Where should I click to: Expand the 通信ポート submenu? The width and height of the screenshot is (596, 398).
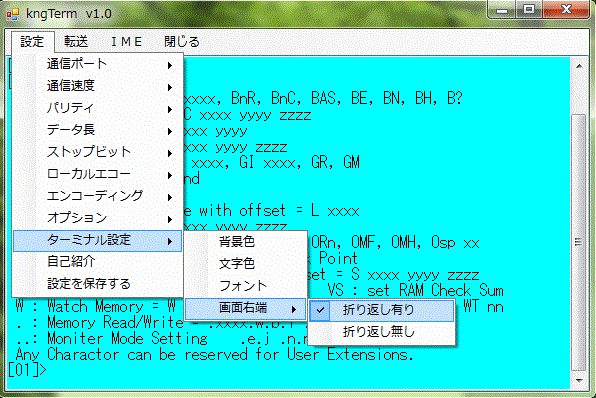click(97, 64)
